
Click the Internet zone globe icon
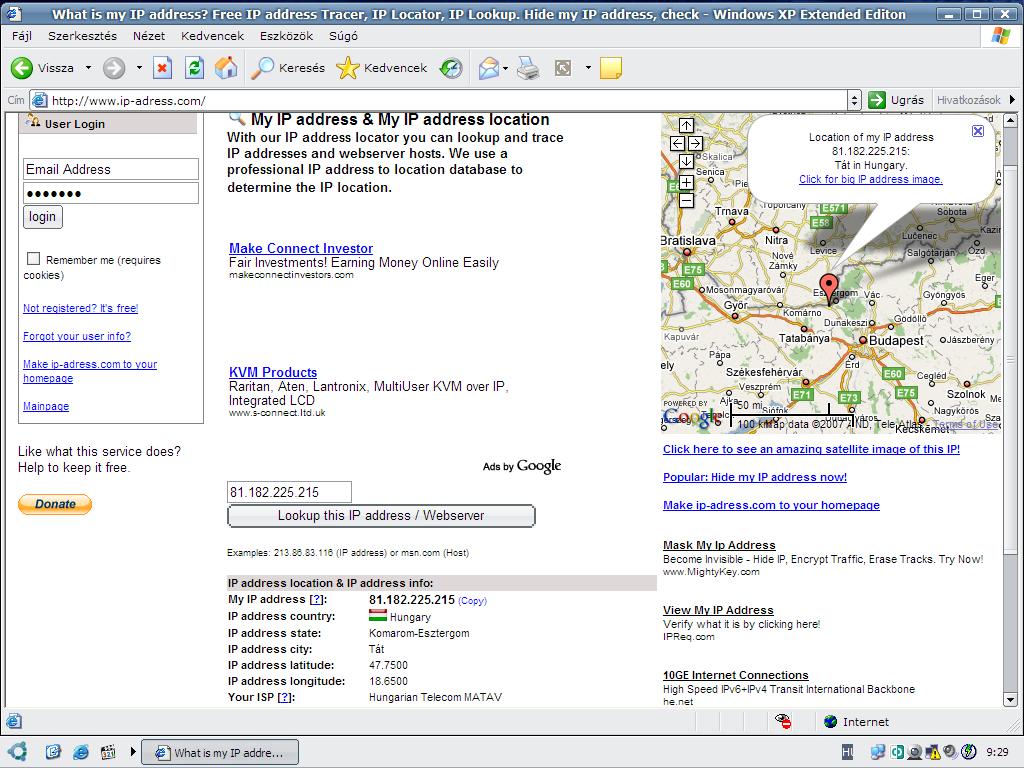pyautogui.click(x=831, y=722)
